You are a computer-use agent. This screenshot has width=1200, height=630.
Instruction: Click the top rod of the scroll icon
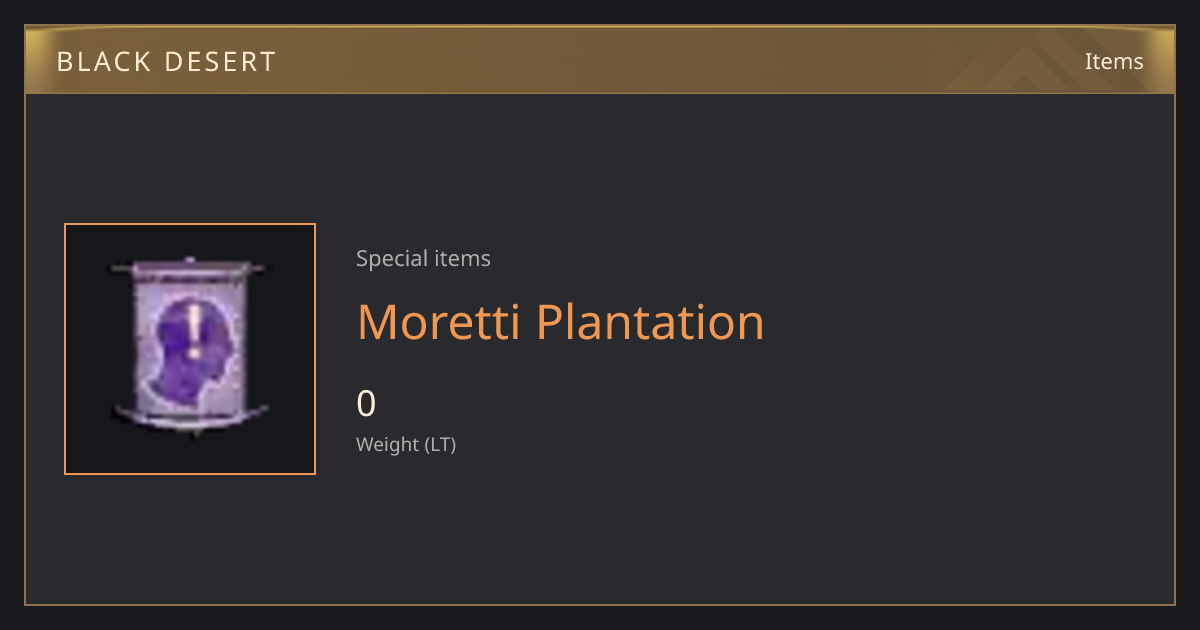click(x=190, y=268)
